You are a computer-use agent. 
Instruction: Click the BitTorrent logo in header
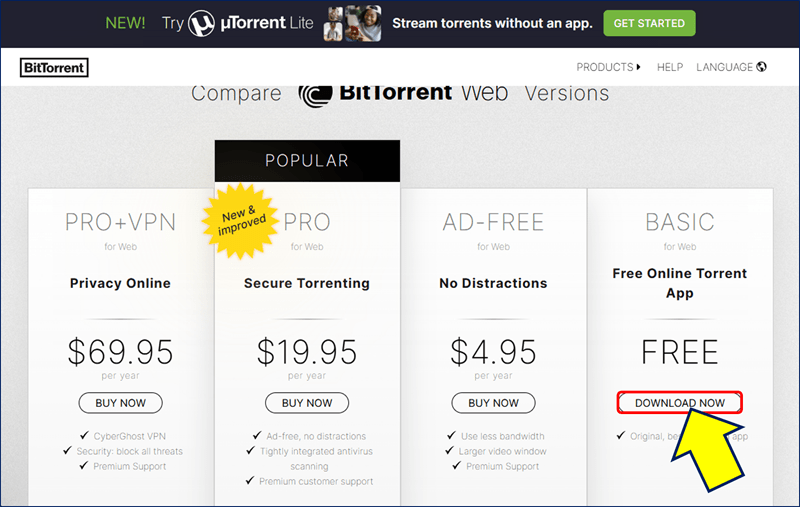[54, 67]
